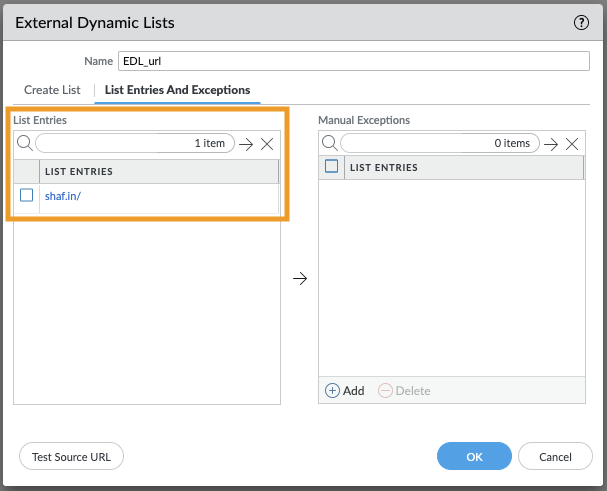The image size is (607, 491).
Task: Click the List Entries search box
Action: (135, 143)
